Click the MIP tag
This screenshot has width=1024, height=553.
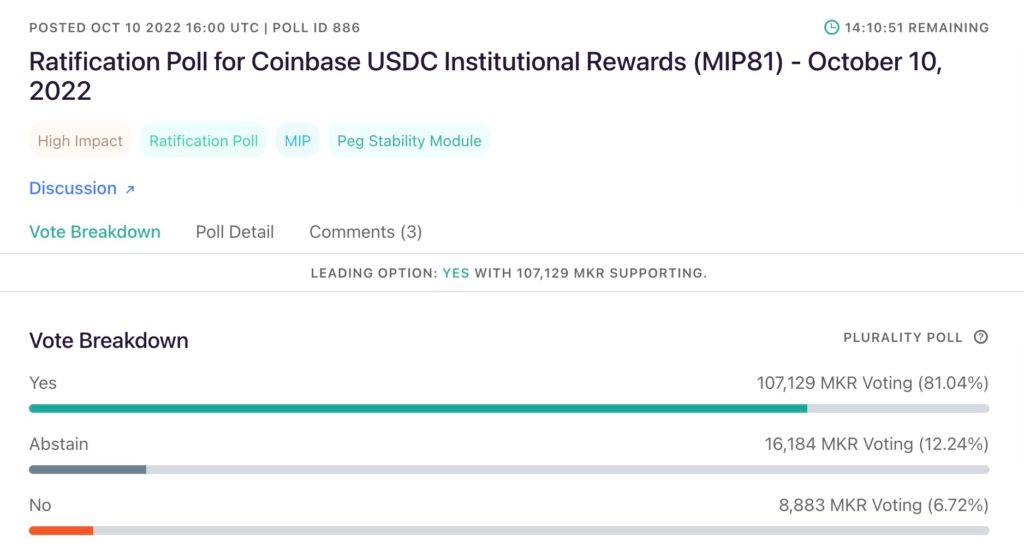[298, 141]
